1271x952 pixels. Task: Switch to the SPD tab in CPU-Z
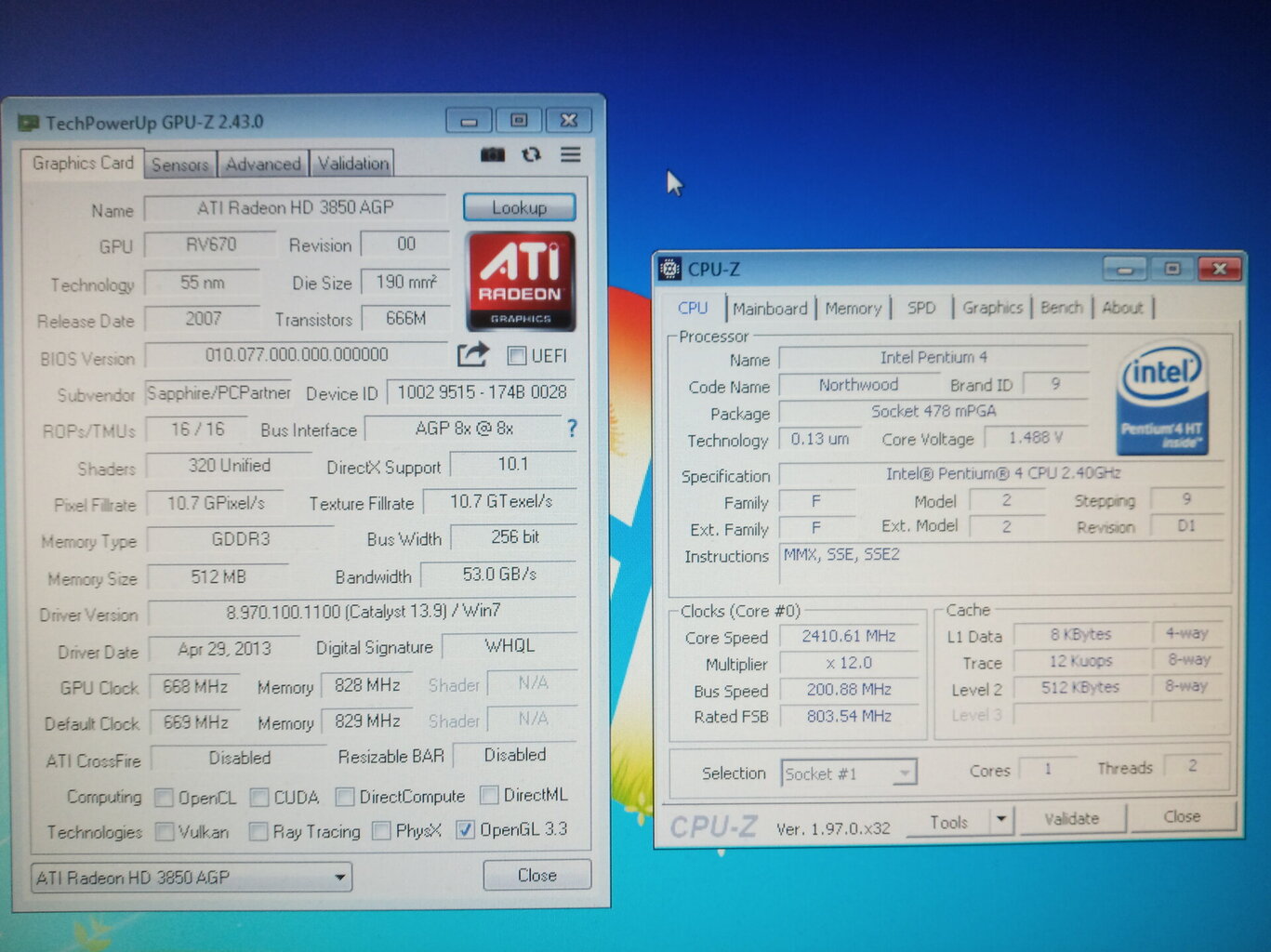[921, 308]
